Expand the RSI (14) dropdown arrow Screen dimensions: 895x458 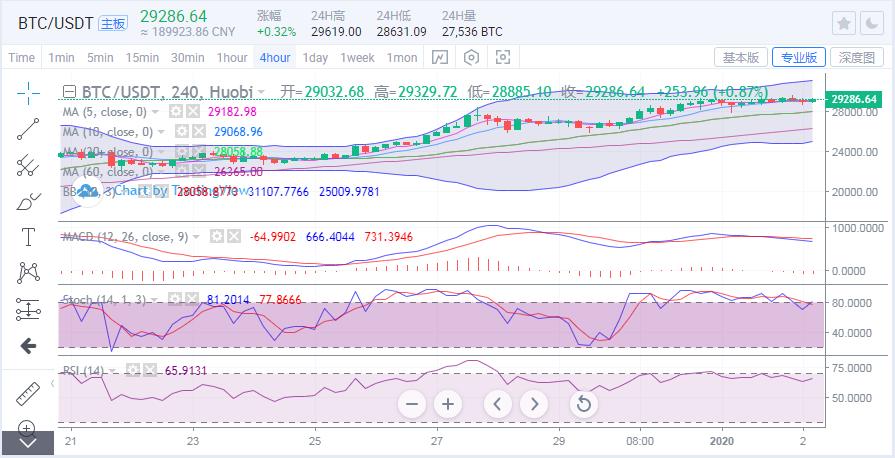tap(112, 371)
